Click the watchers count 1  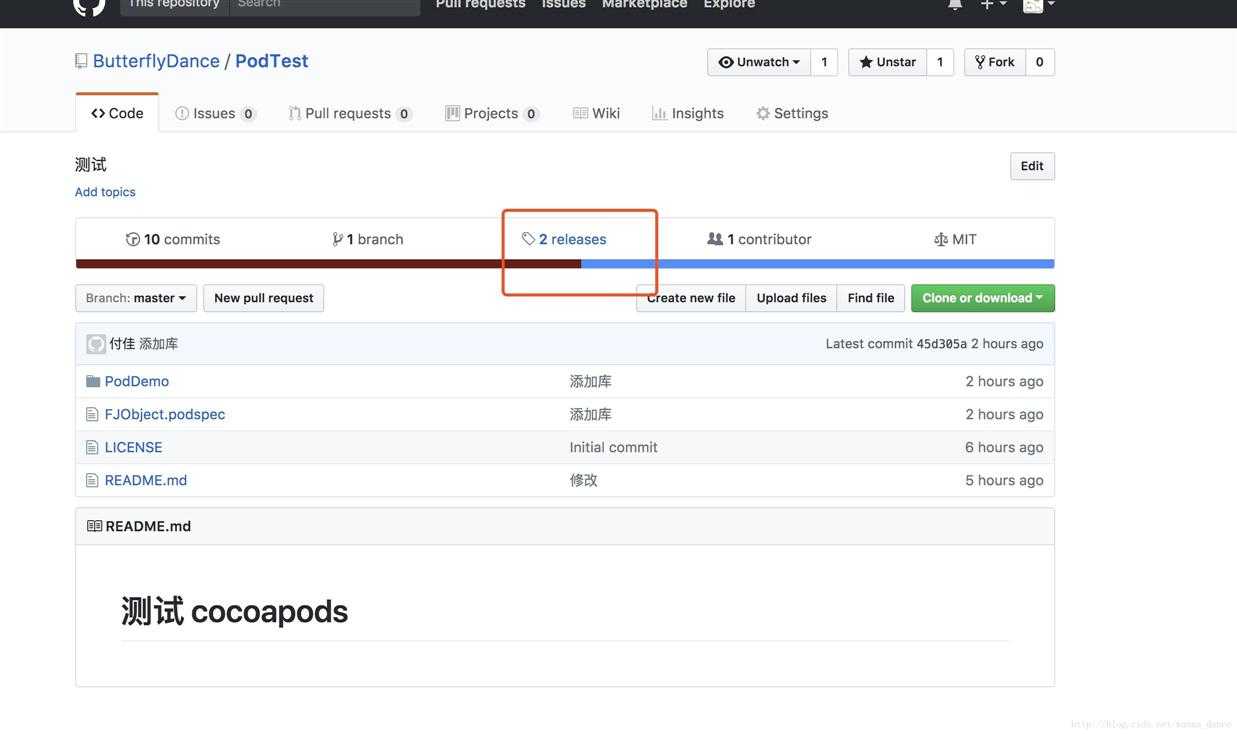click(824, 62)
